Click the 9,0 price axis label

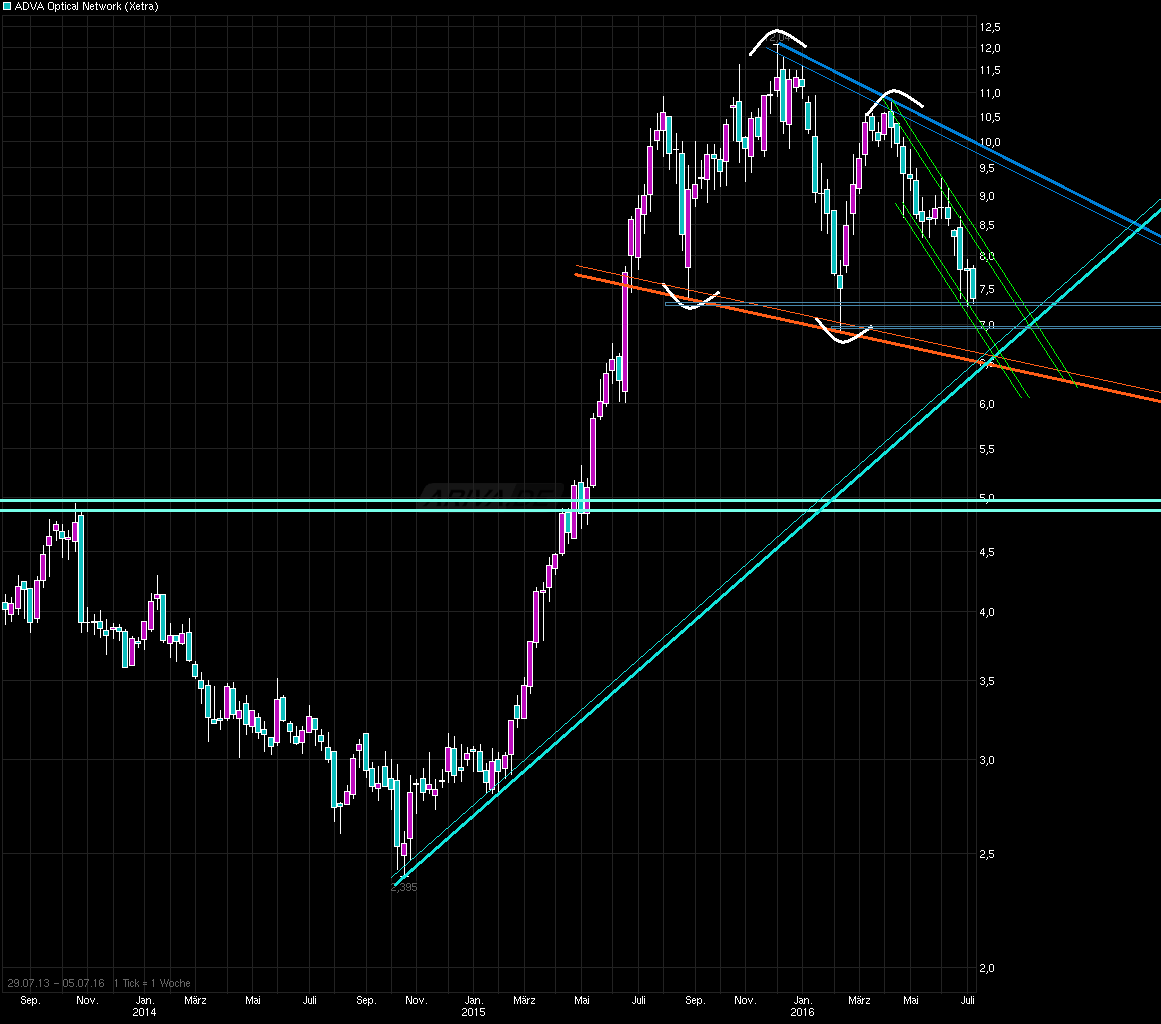[x=987, y=196]
